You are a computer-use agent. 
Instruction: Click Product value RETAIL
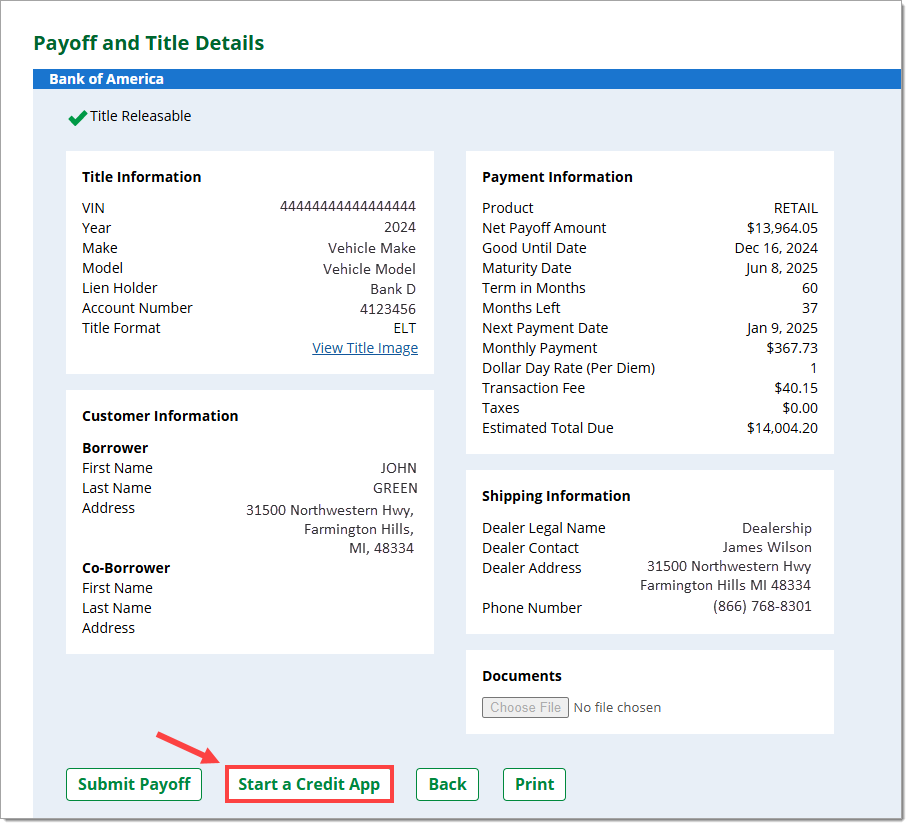(795, 208)
